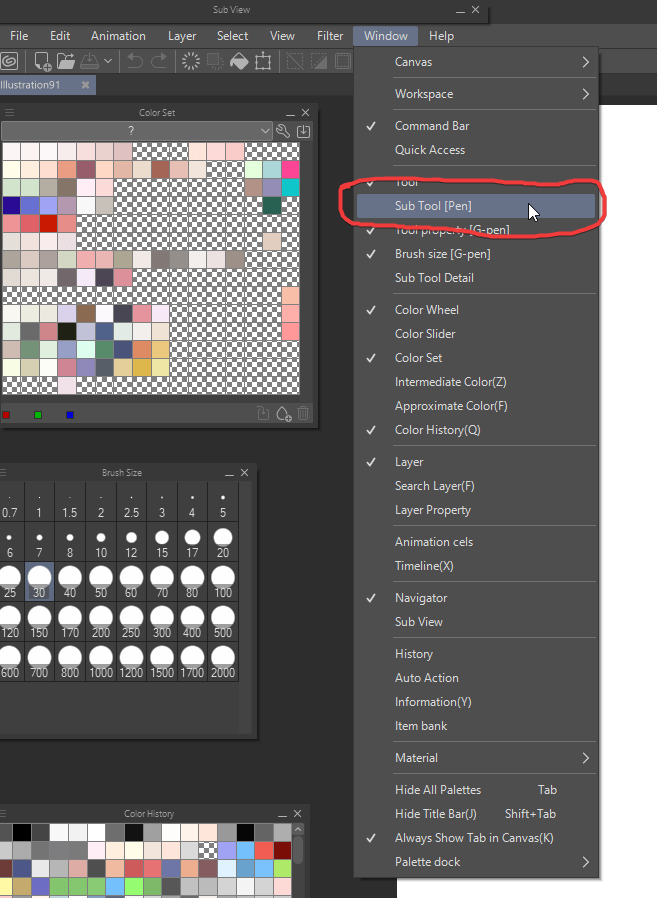This screenshot has height=898, width=657.
Task: Open Brush Size panel hamburger menu
Action: point(3,472)
